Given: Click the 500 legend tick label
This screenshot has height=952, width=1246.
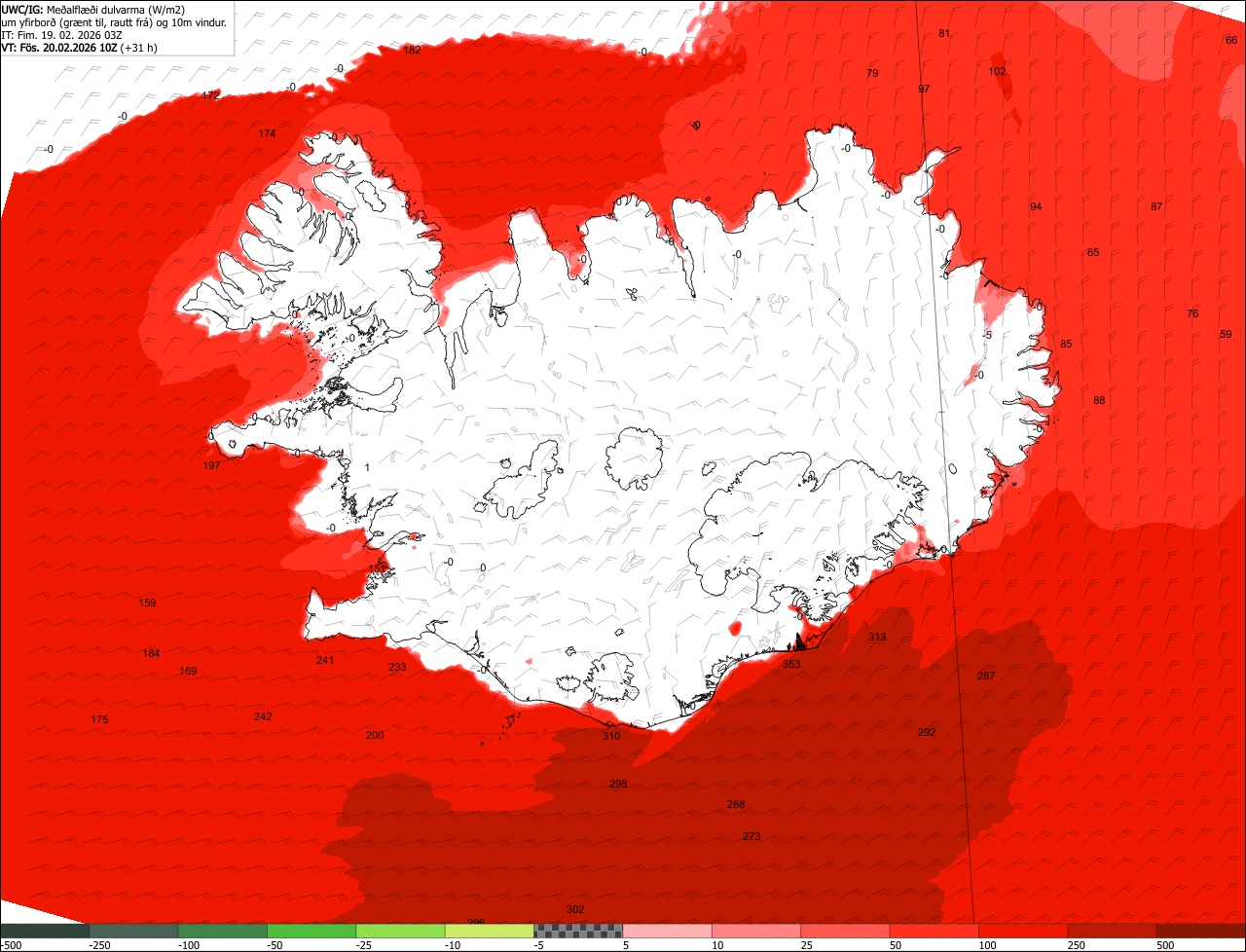Looking at the screenshot, I should (x=1167, y=944).
